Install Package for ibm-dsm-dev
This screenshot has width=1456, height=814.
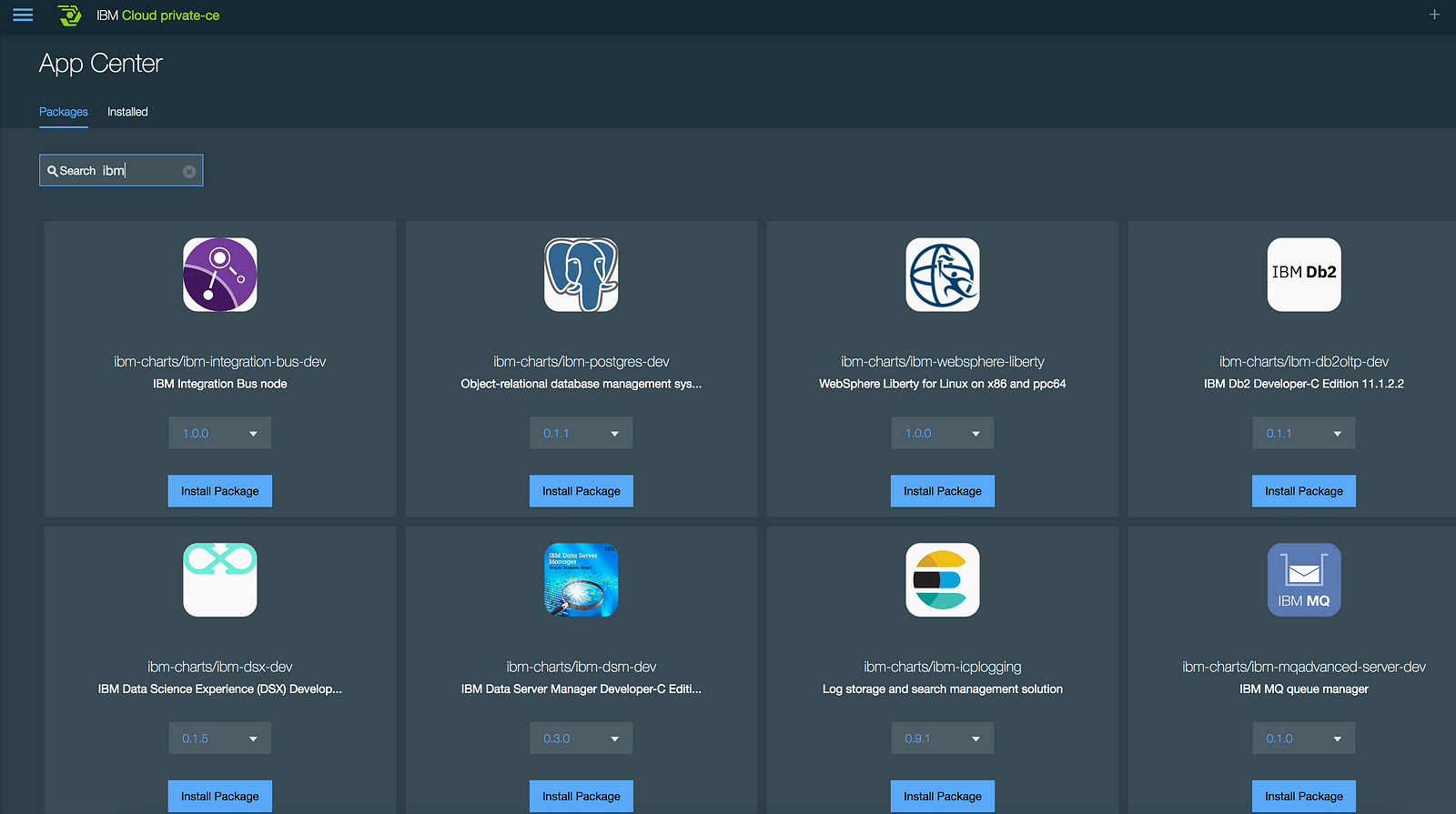(581, 797)
